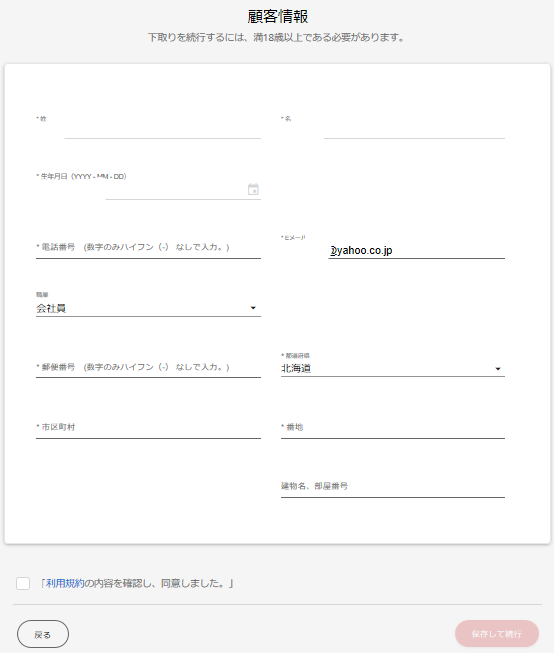Click the 郵便番号 postal code field
This screenshot has height=653, width=554.
tap(148, 368)
